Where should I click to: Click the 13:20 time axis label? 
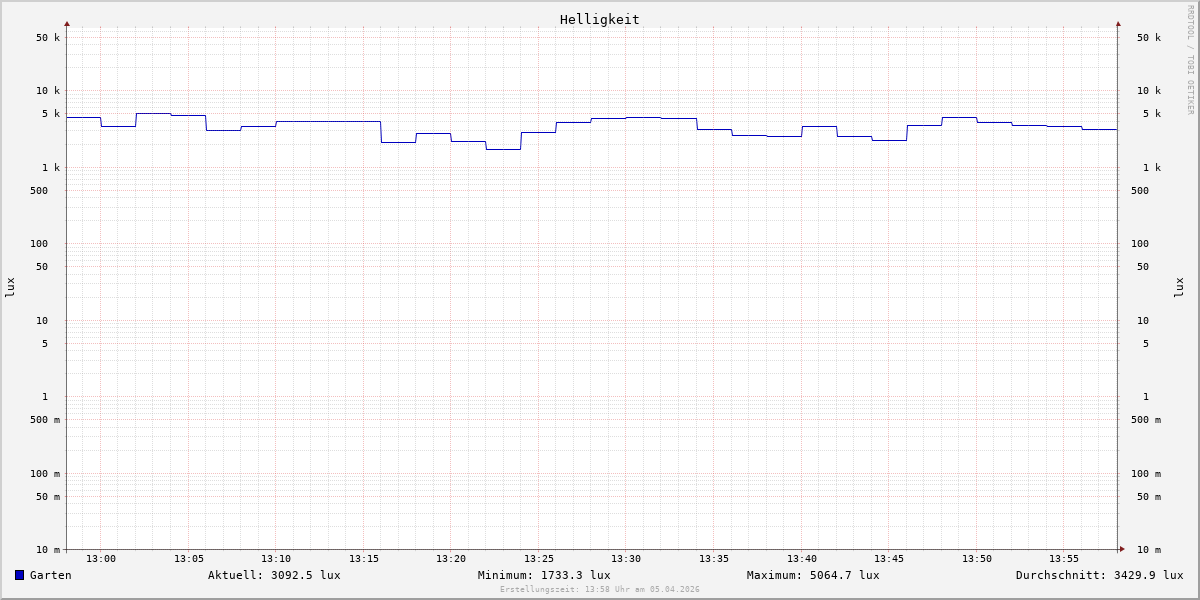451,558
